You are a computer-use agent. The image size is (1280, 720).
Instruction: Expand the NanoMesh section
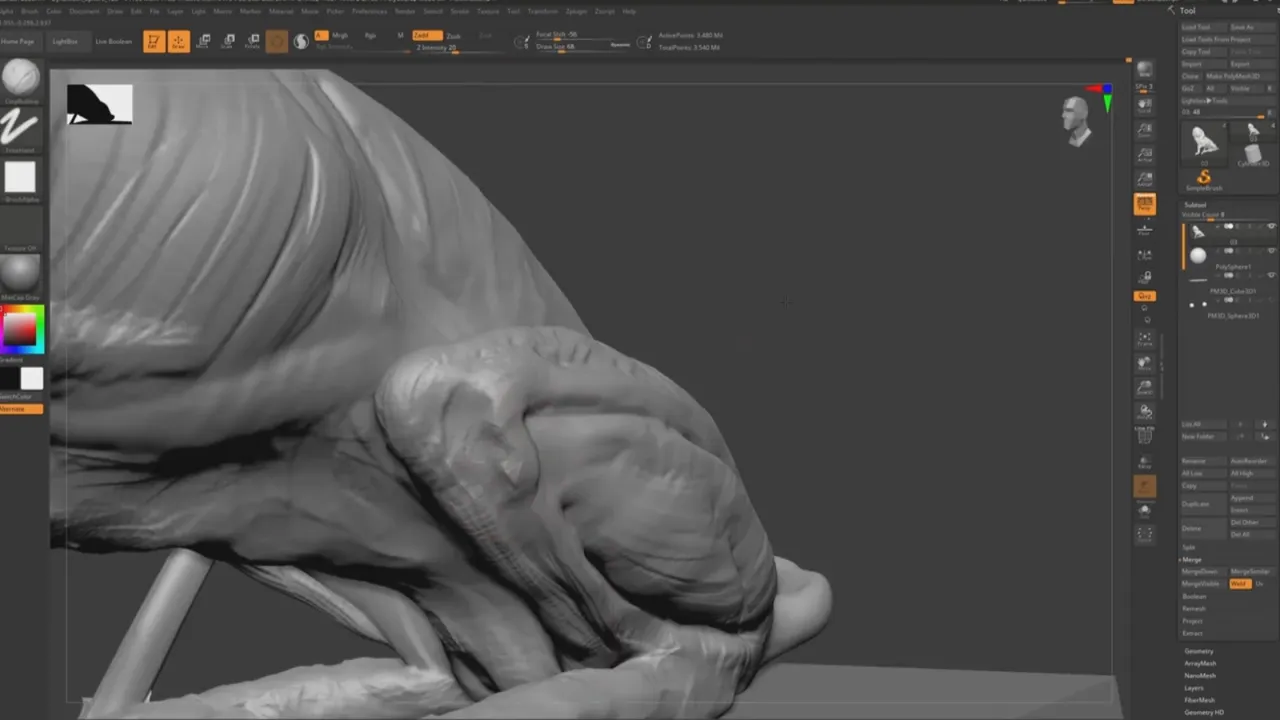(x=1200, y=675)
